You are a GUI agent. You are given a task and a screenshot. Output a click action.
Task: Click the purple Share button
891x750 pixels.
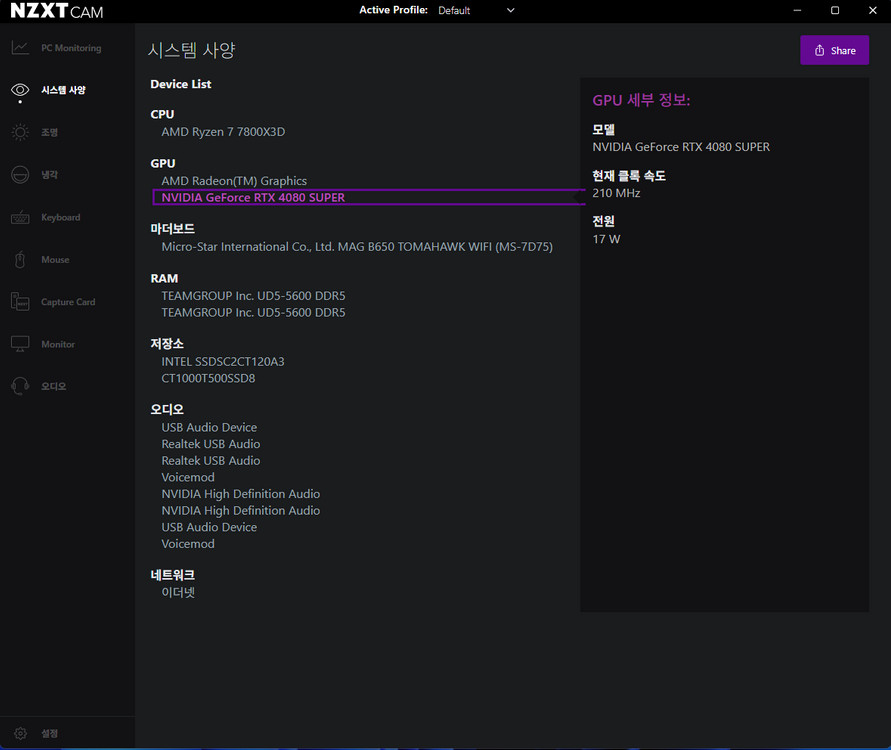[x=834, y=50]
